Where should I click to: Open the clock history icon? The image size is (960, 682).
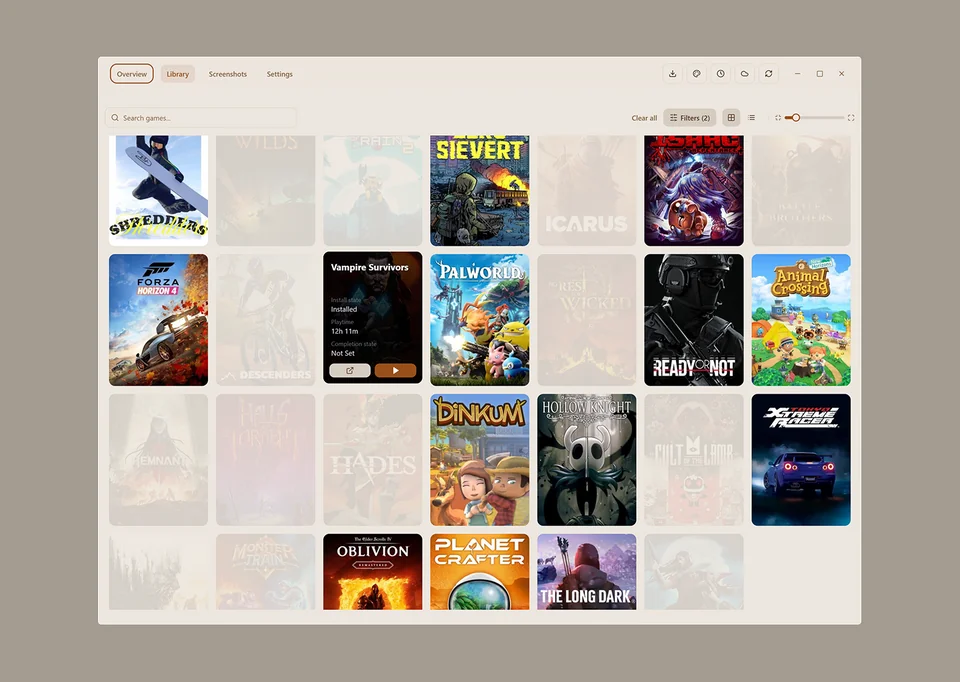pos(721,73)
